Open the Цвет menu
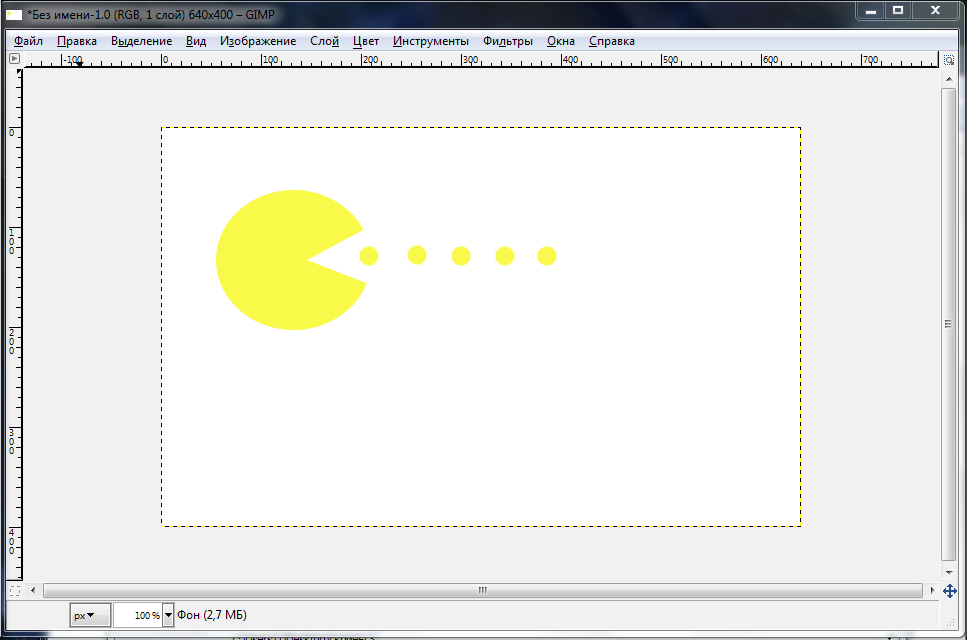967x640 pixels. pos(366,41)
